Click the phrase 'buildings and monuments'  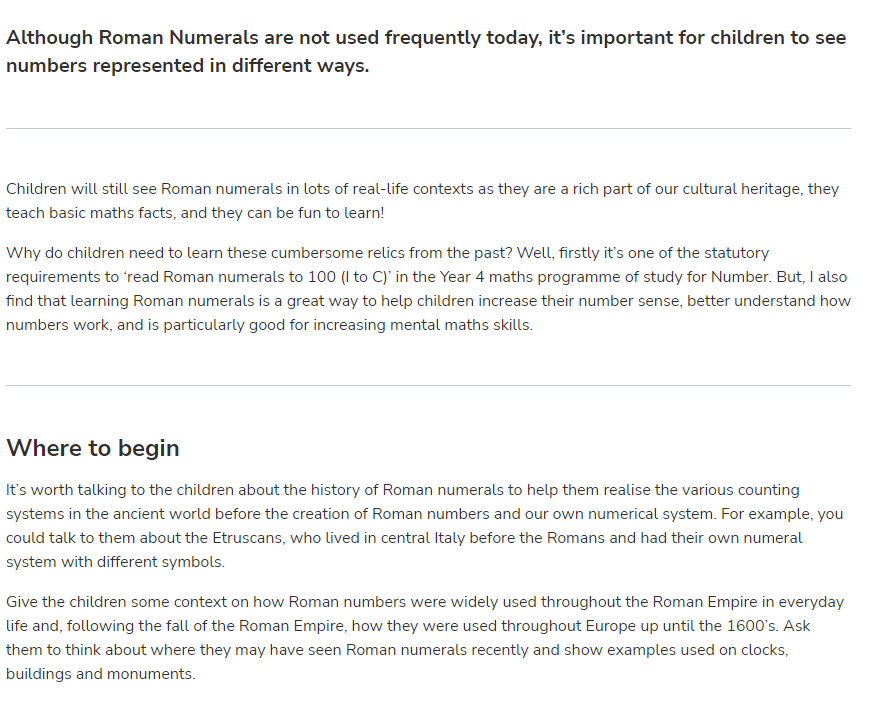pyautogui.click(x=99, y=674)
